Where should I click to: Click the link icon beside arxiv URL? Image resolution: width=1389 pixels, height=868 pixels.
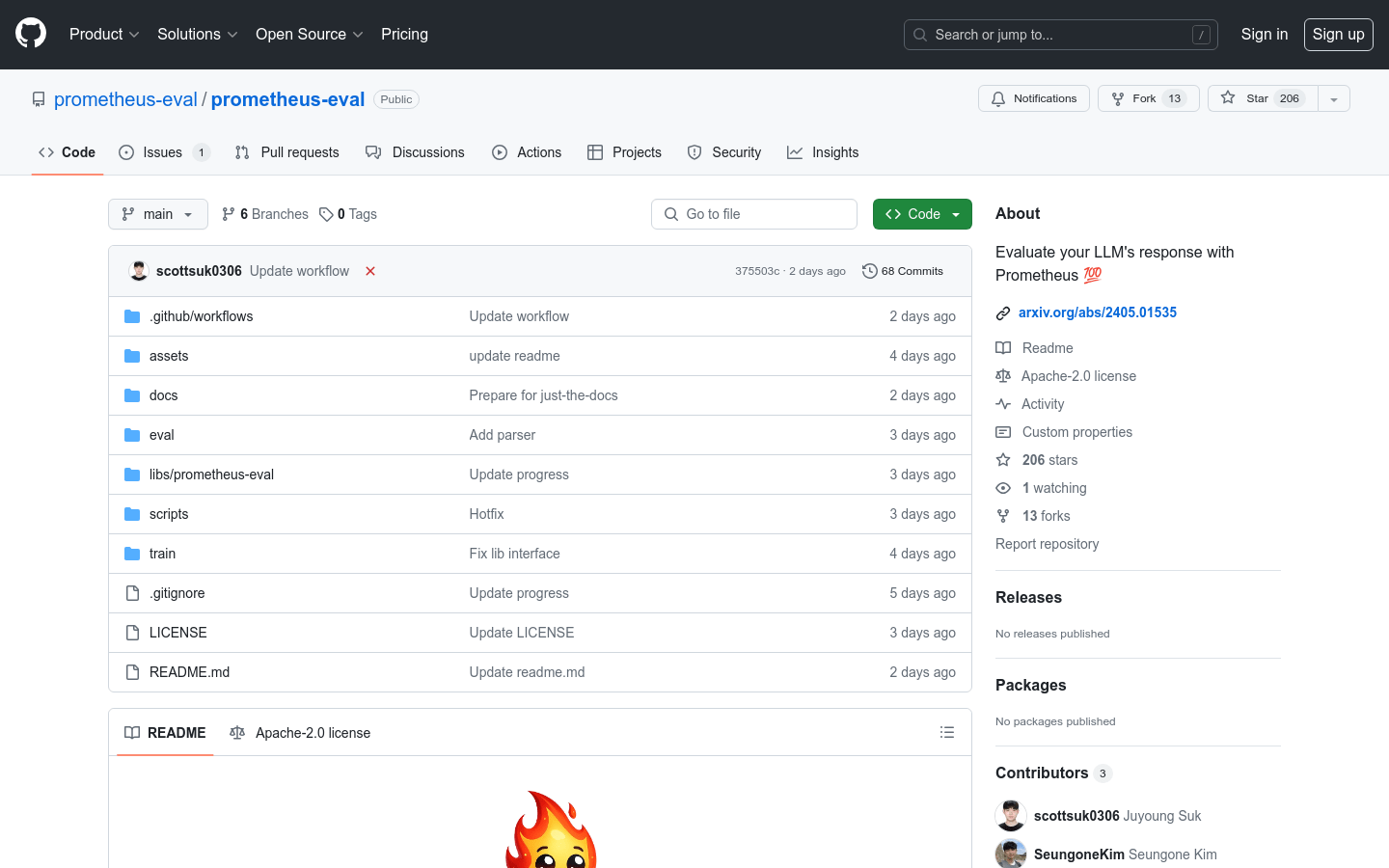1003,312
